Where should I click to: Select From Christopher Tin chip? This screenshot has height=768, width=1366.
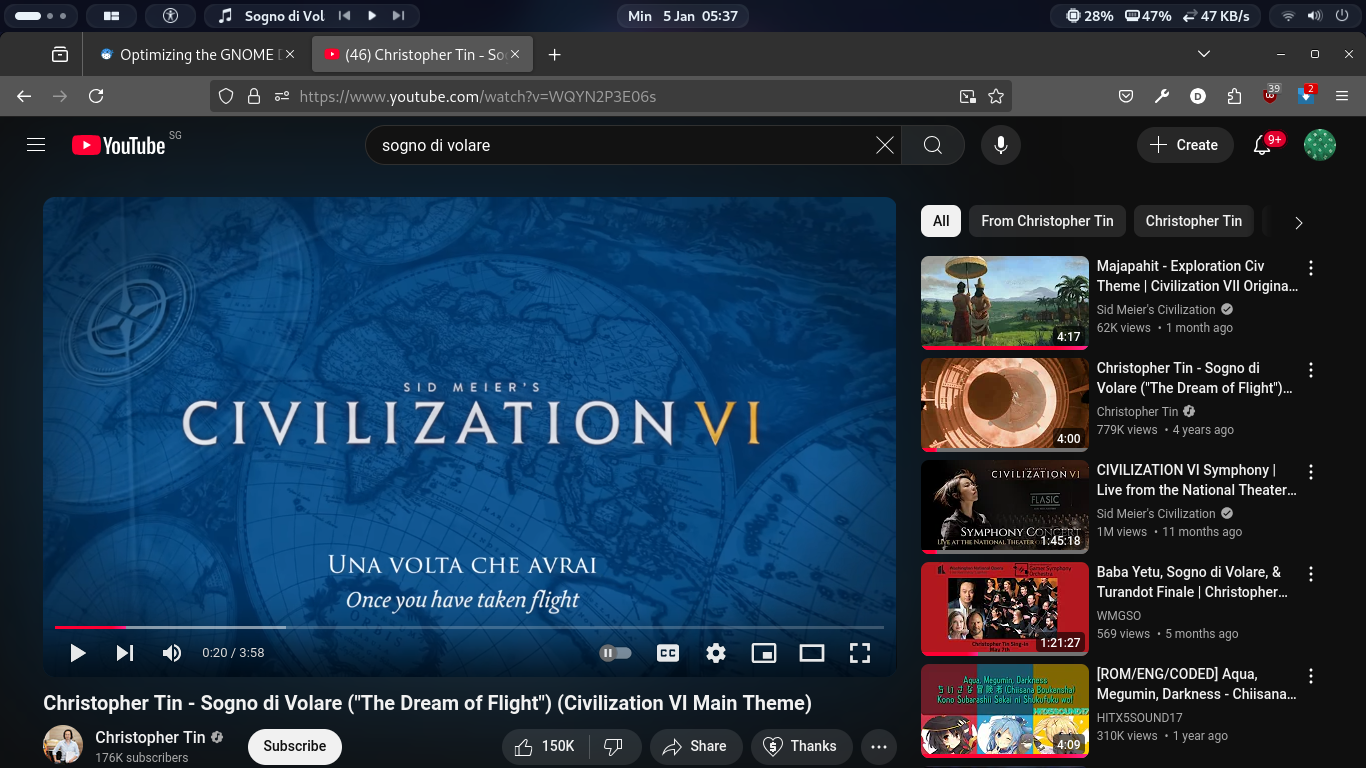(x=1047, y=221)
